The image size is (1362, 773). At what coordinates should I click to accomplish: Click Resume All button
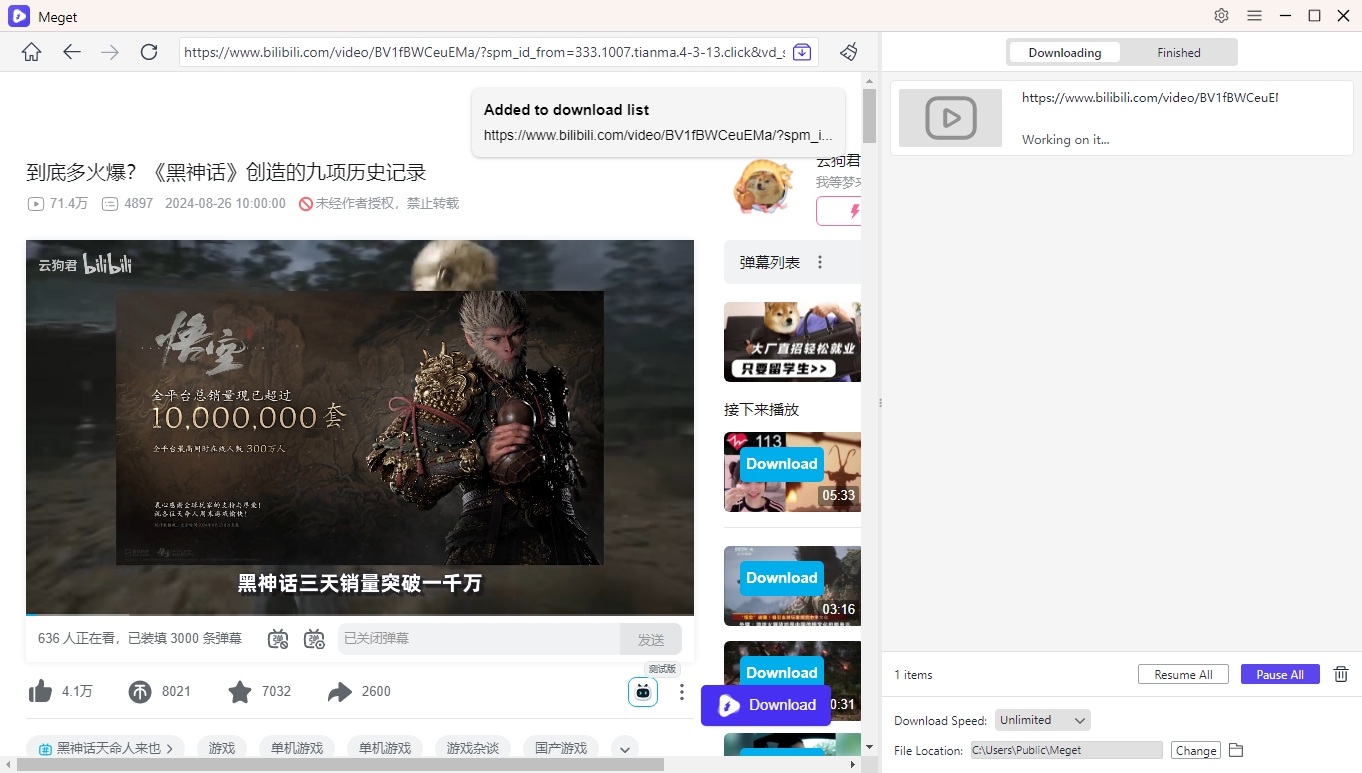click(x=1183, y=674)
